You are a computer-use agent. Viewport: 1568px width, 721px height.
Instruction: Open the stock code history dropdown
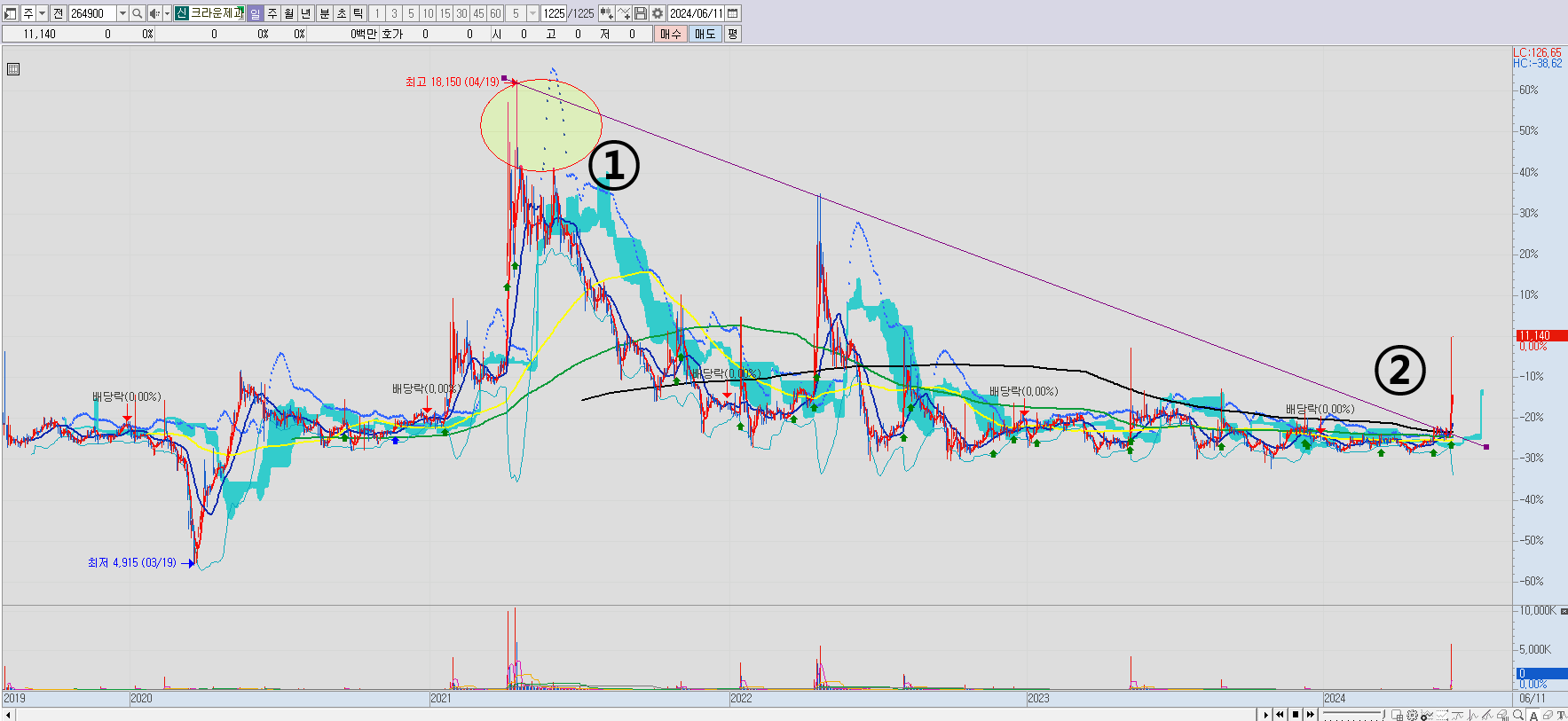122,13
